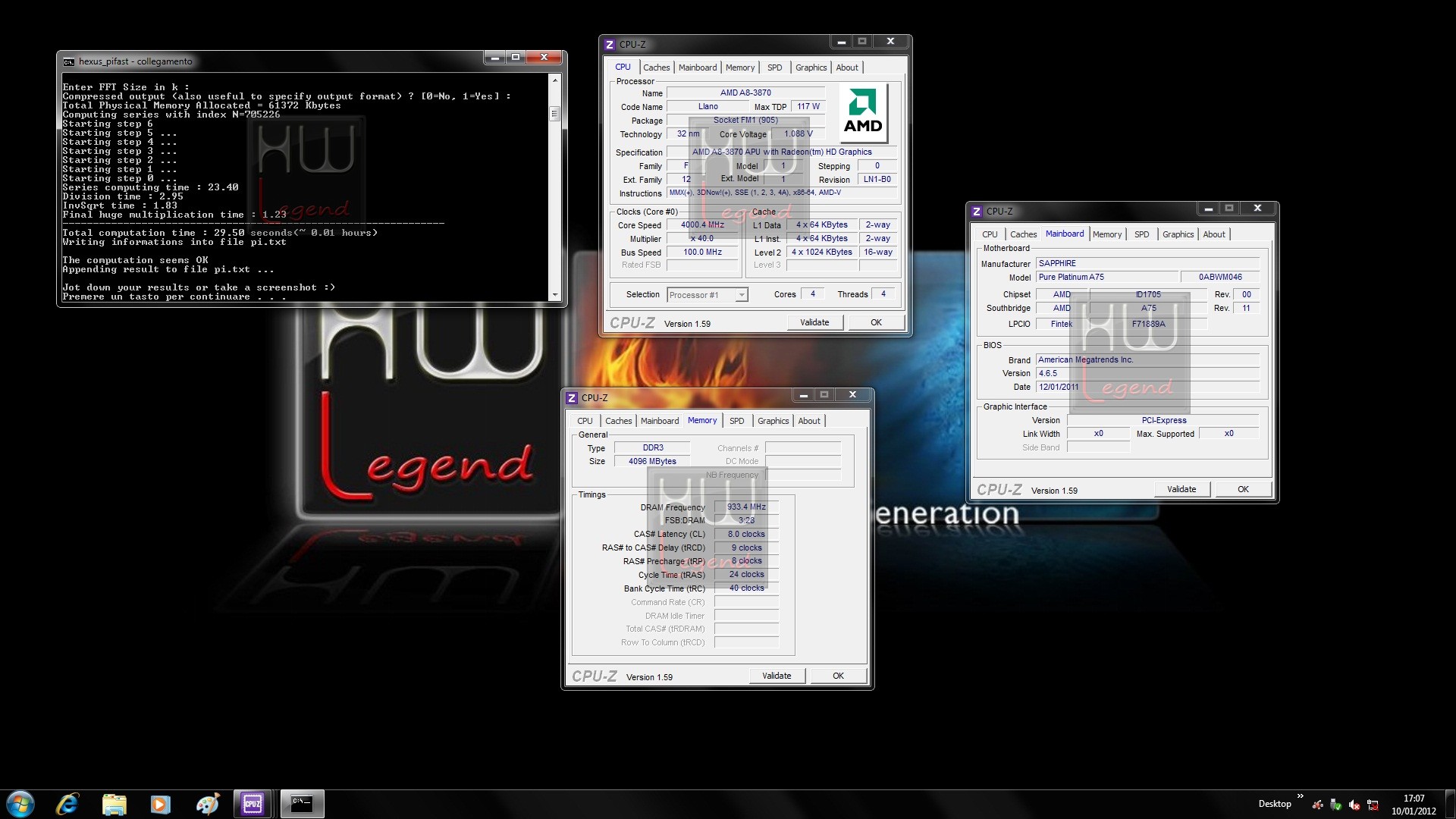Open About tab in Mainboard window
This screenshot has width=1456, height=819.
tap(1214, 234)
